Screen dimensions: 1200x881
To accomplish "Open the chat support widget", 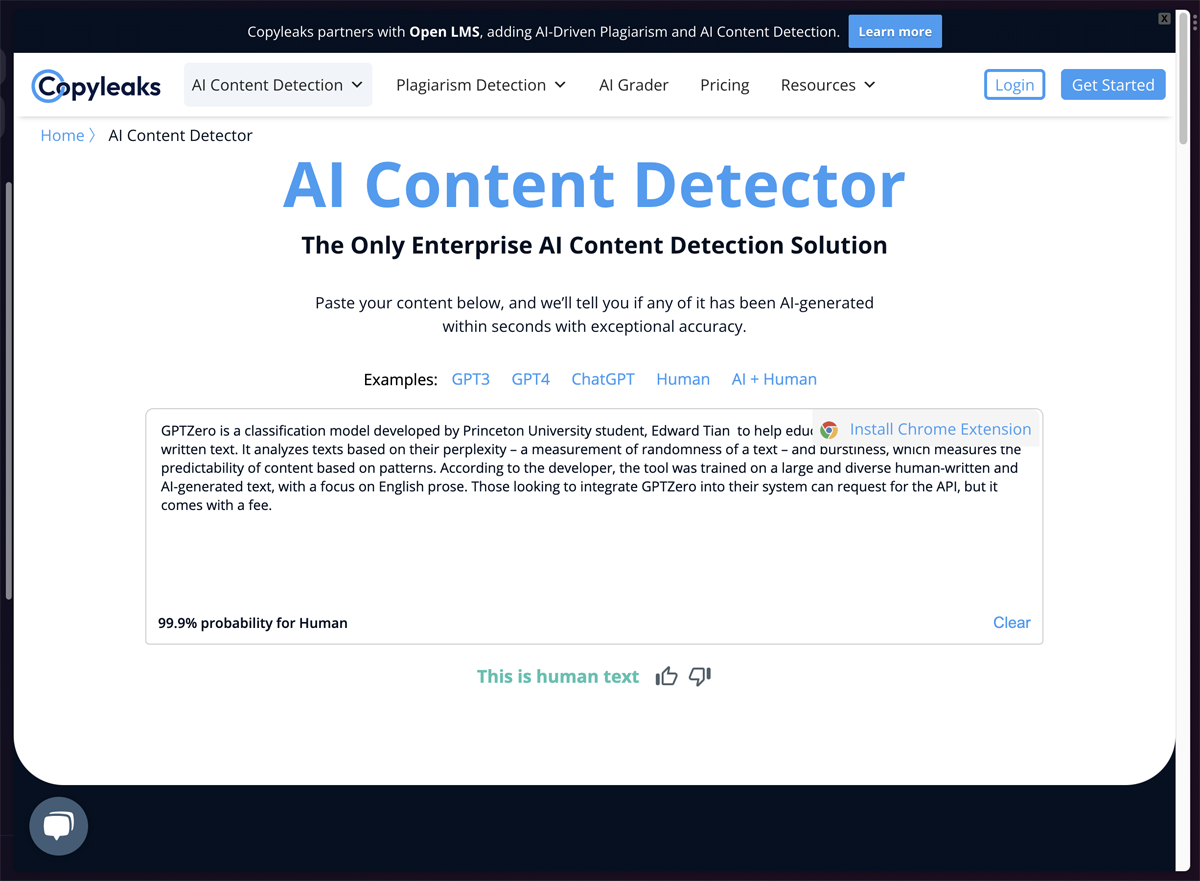I will [58, 826].
